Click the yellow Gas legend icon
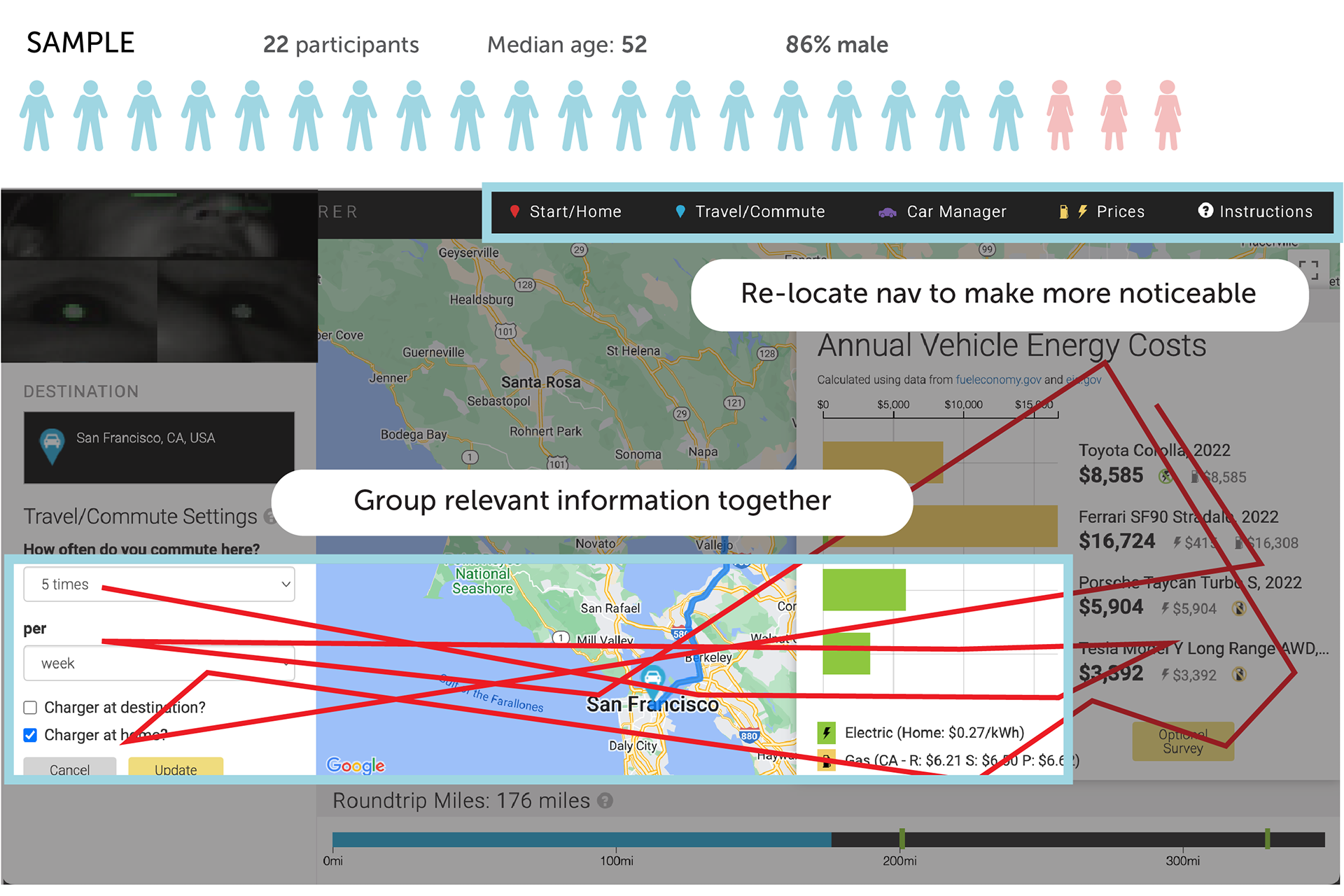The image size is (1344, 896). coord(827,760)
